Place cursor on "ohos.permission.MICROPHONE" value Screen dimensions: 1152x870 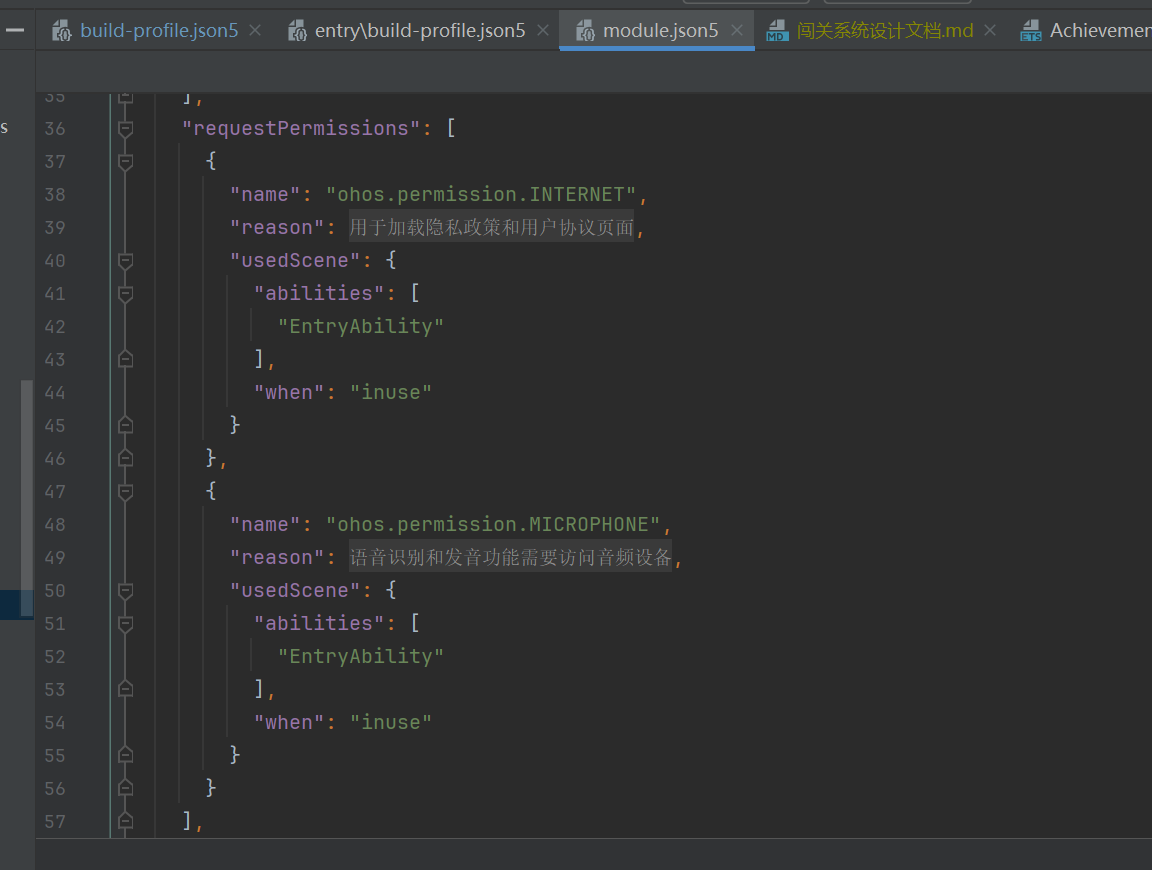tap(493, 525)
